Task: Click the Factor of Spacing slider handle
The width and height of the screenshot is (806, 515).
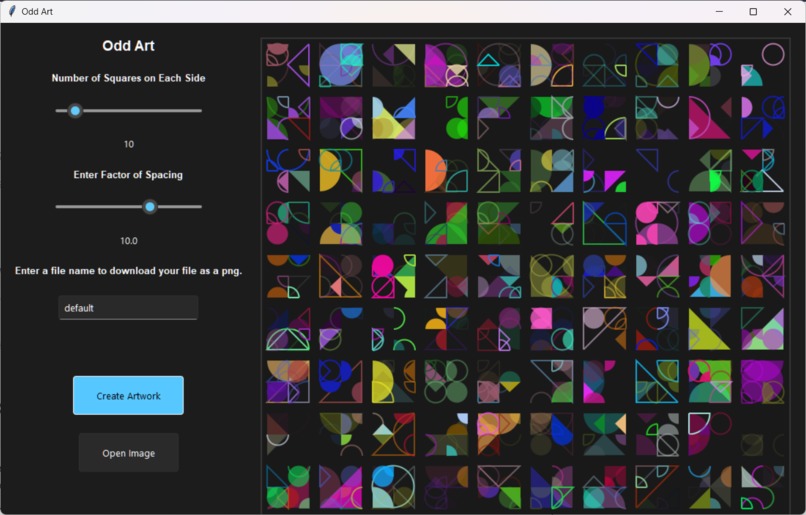Action: (150, 207)
